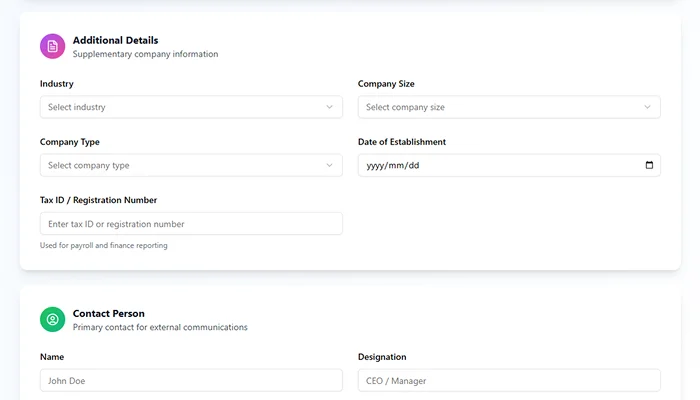Expand the Select company size dropdown

click(508, 107)
